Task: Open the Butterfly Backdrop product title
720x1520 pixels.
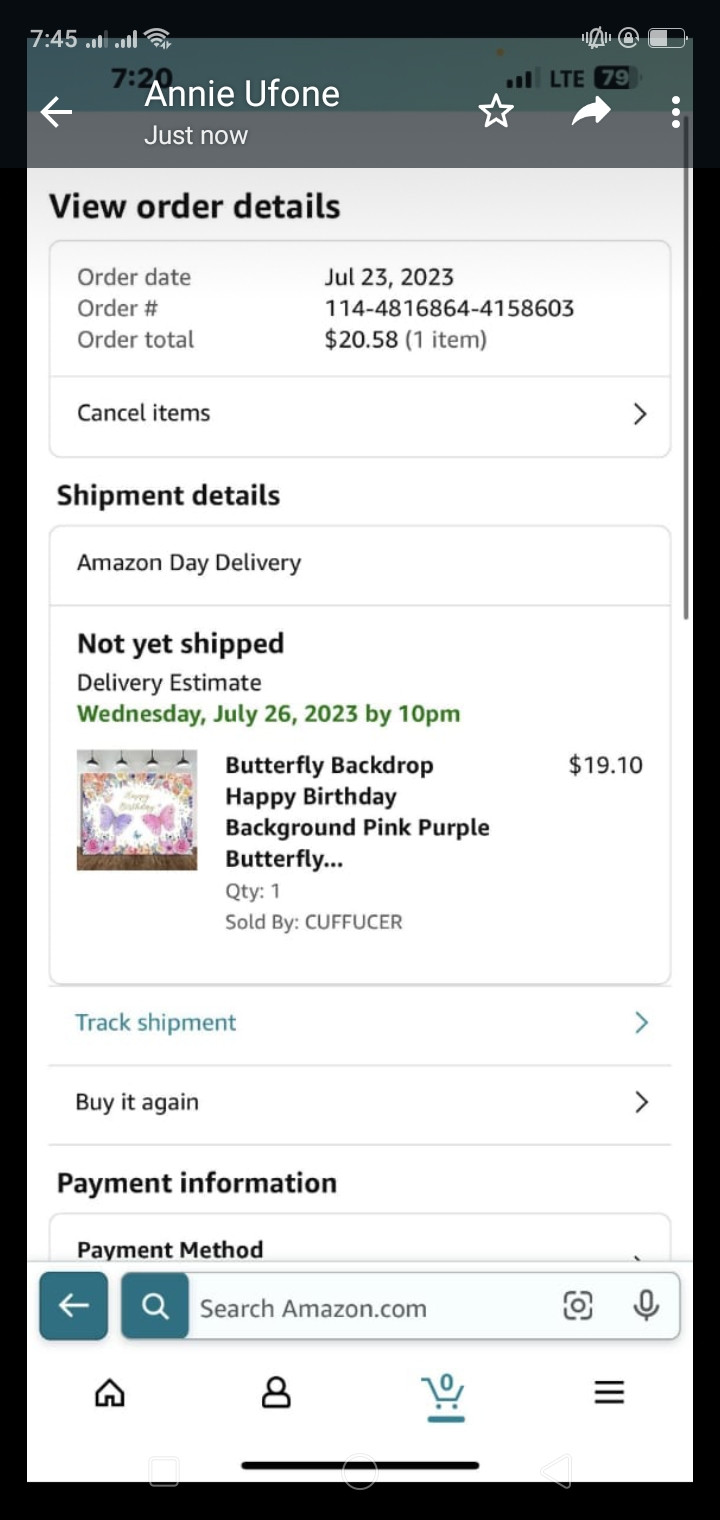Action: coord(357,811)
